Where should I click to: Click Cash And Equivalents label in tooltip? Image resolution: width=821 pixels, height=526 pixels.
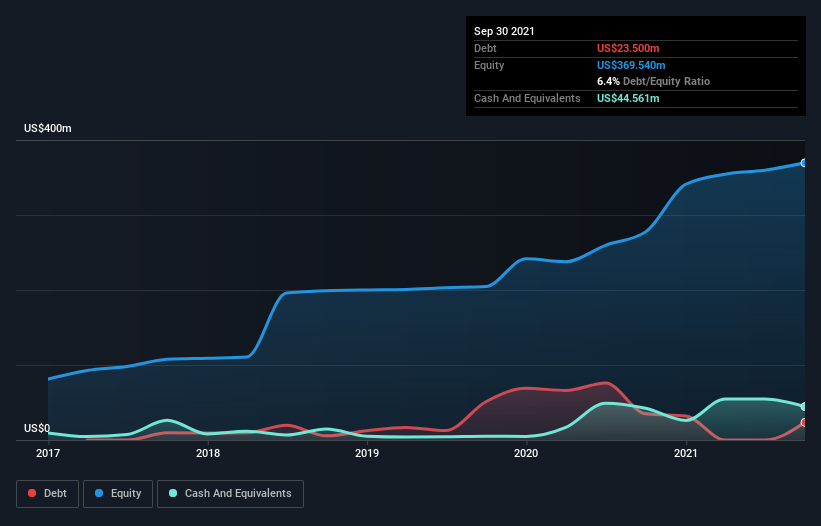(527, 98)
